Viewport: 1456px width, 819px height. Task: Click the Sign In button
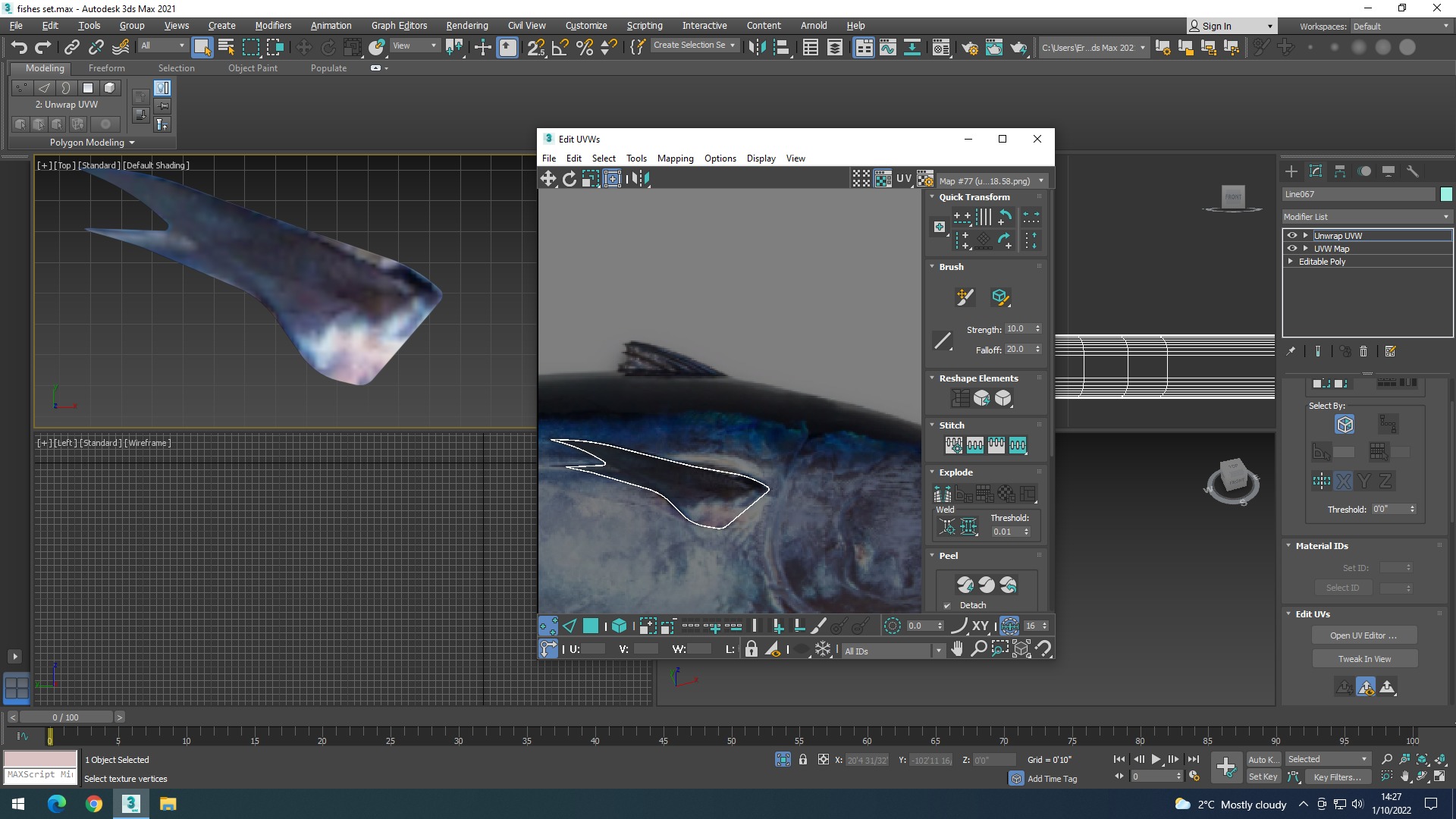(1232, 27)
